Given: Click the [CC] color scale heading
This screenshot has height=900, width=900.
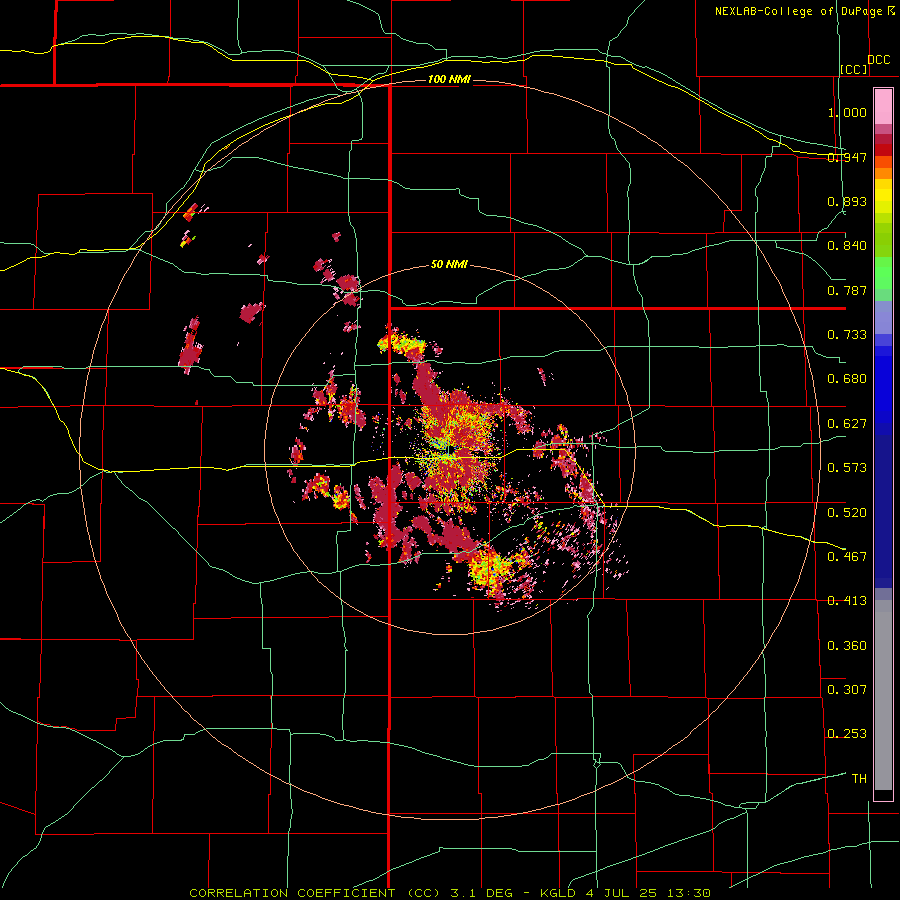Looking at the screenshot, I should point(854,69).
